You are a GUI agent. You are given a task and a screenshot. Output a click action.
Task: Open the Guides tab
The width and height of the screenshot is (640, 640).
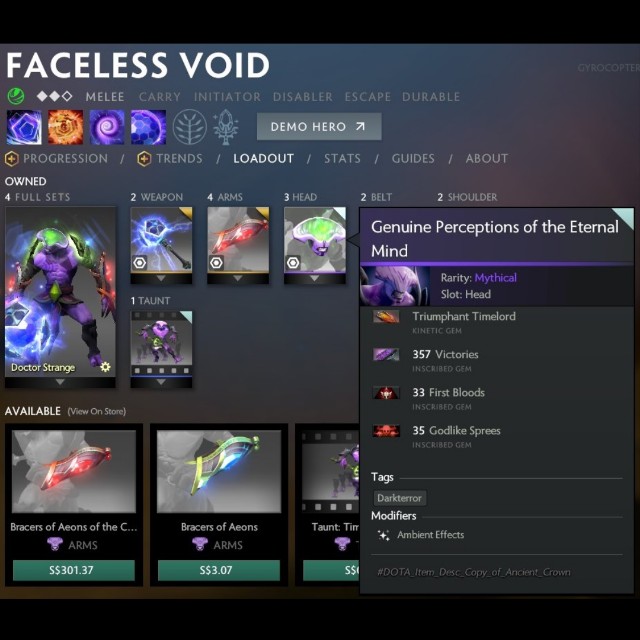[x=413, y=158]
